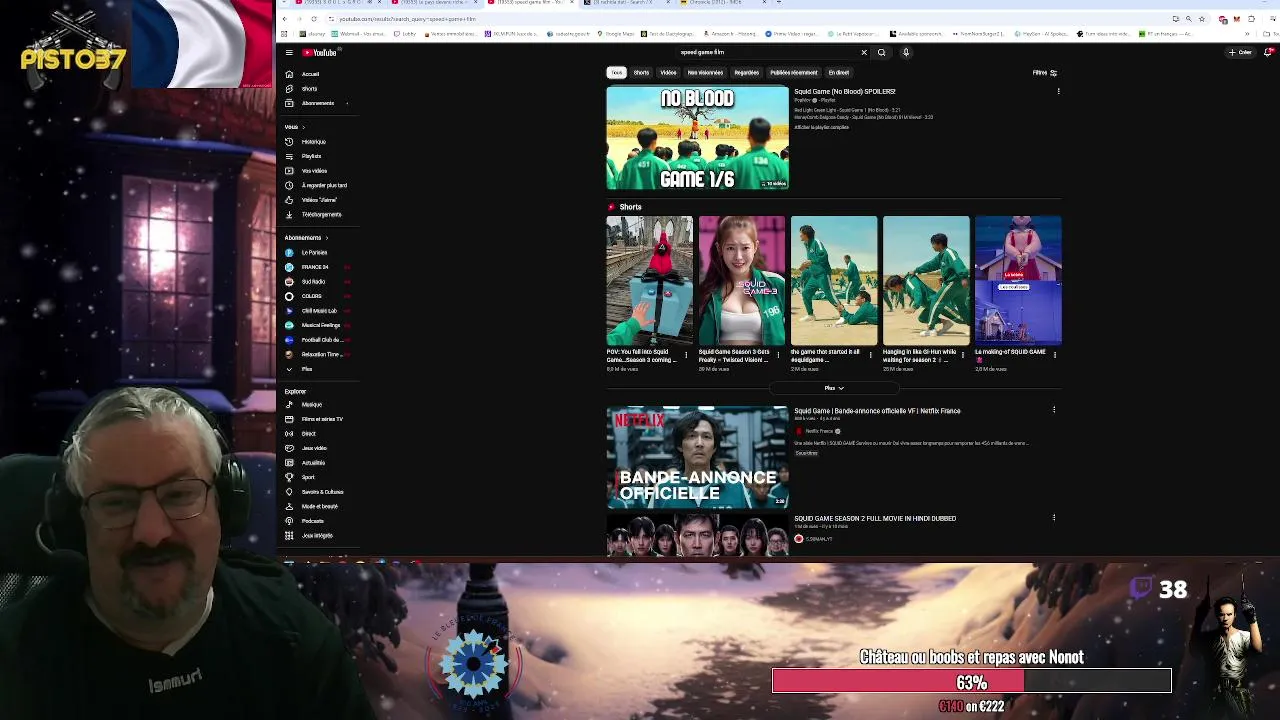
Task: Start voice search with microphone
Action: pos(906,52)
